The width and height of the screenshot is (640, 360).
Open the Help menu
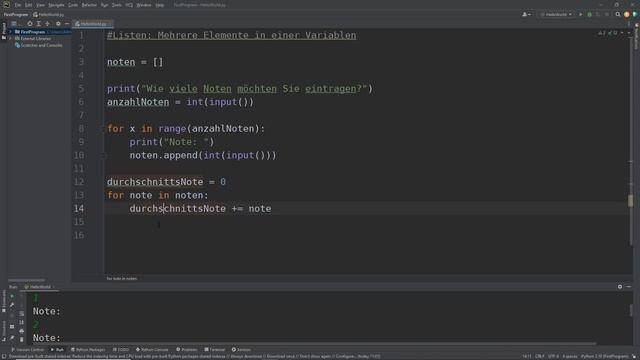160,5
